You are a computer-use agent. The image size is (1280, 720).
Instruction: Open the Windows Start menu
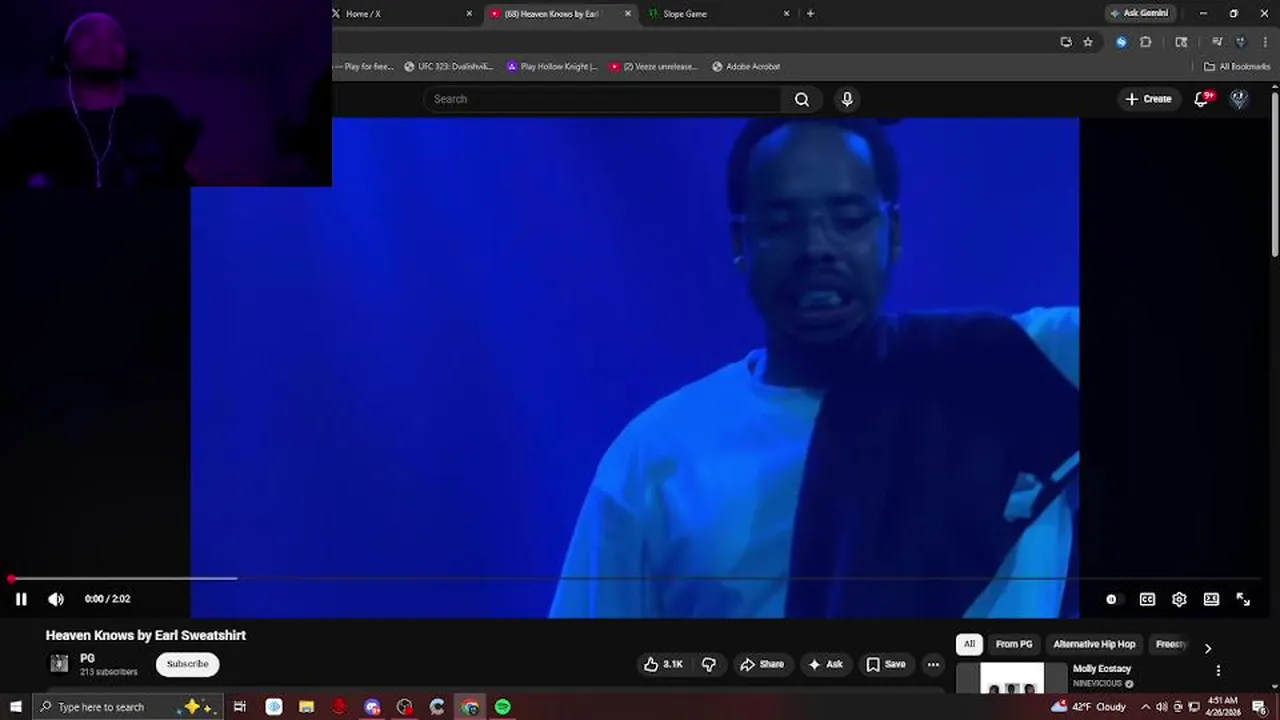coord(15,707)
